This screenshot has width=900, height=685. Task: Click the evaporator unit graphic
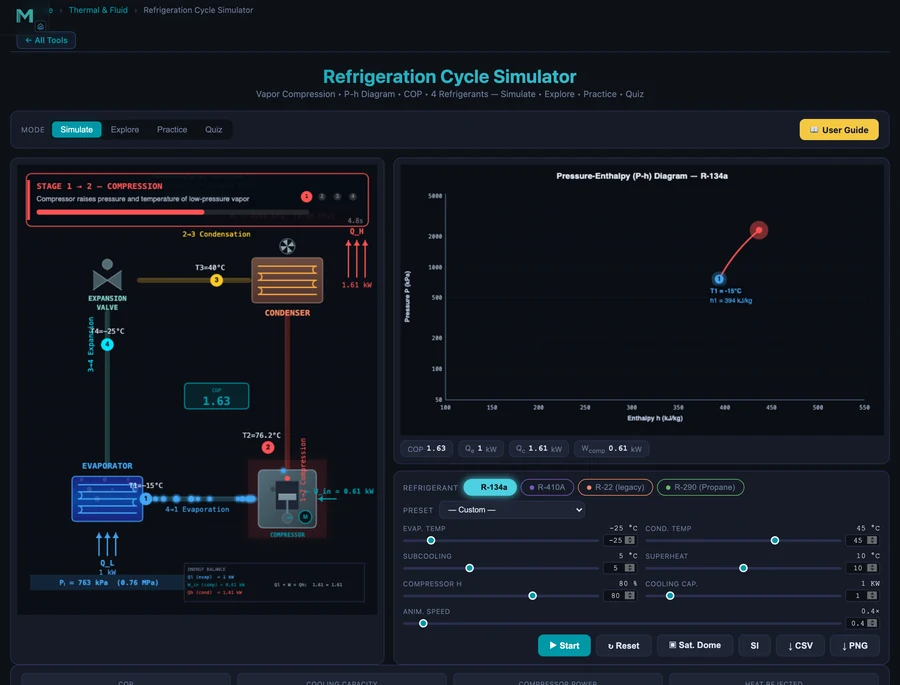(107, 498)
